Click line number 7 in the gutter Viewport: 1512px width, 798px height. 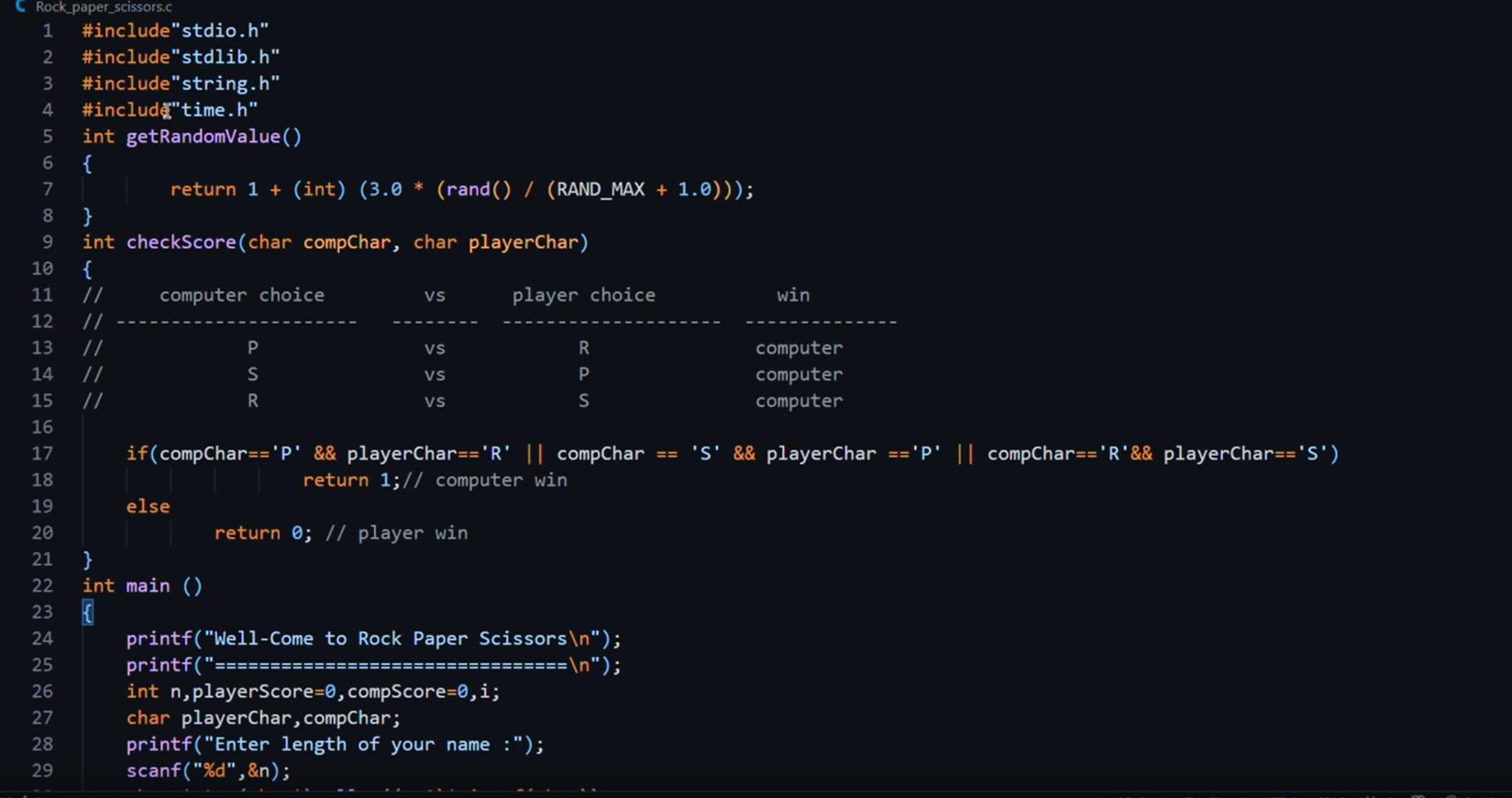click(x=47, y=190)
